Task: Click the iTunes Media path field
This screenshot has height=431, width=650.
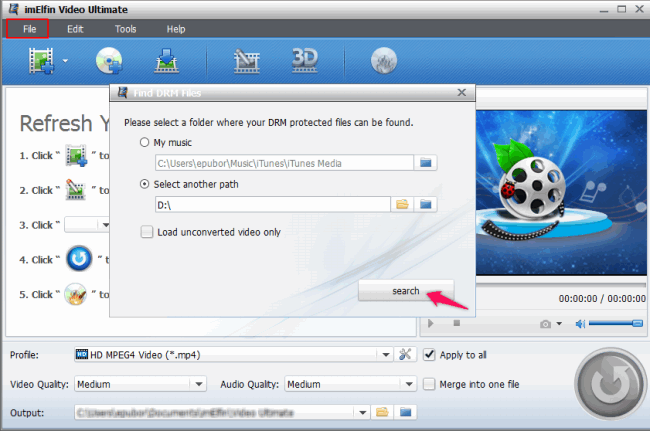Action: [x=284, y=163]
